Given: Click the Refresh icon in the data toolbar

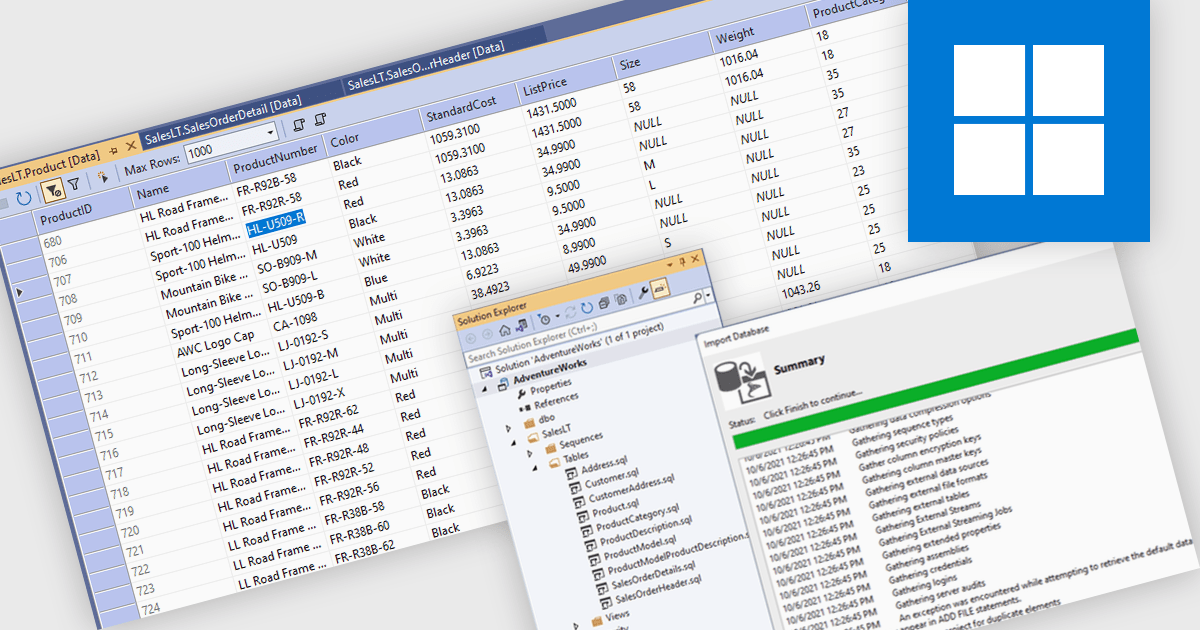Looking at the screenshot, I should [24, 198].
